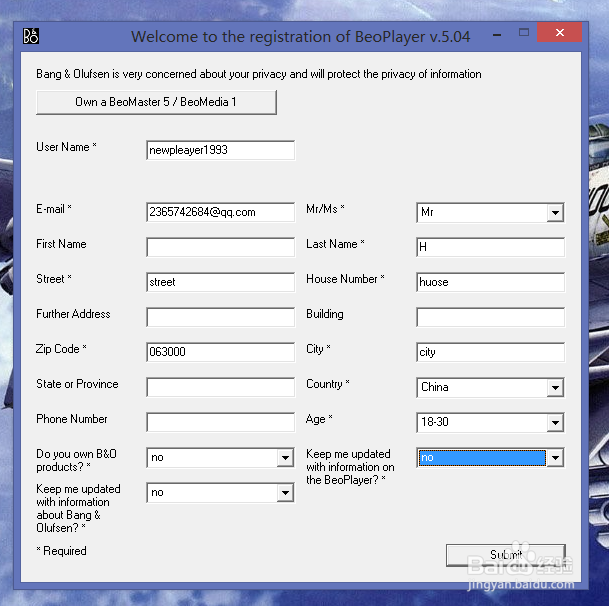Image resolution: width=609 pixels, height=606 pixels.
Task: Focus the E-mail input field
Action: [221, 212]
